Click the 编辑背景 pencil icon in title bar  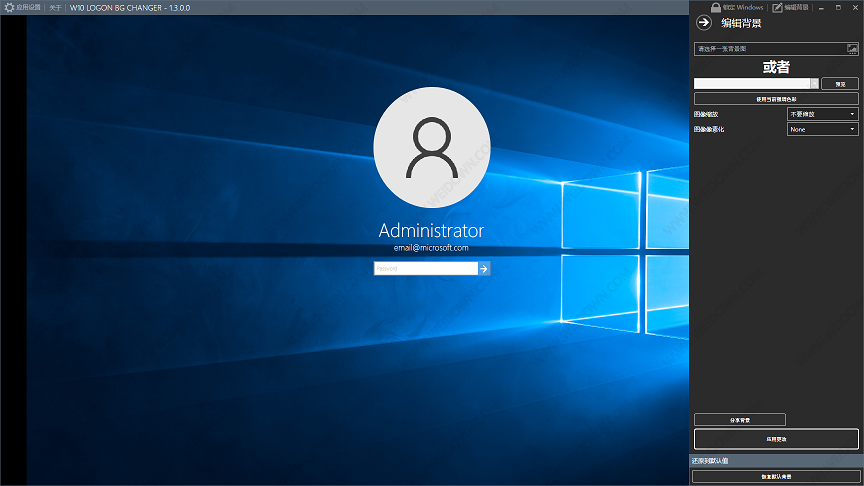coord(777,7)
